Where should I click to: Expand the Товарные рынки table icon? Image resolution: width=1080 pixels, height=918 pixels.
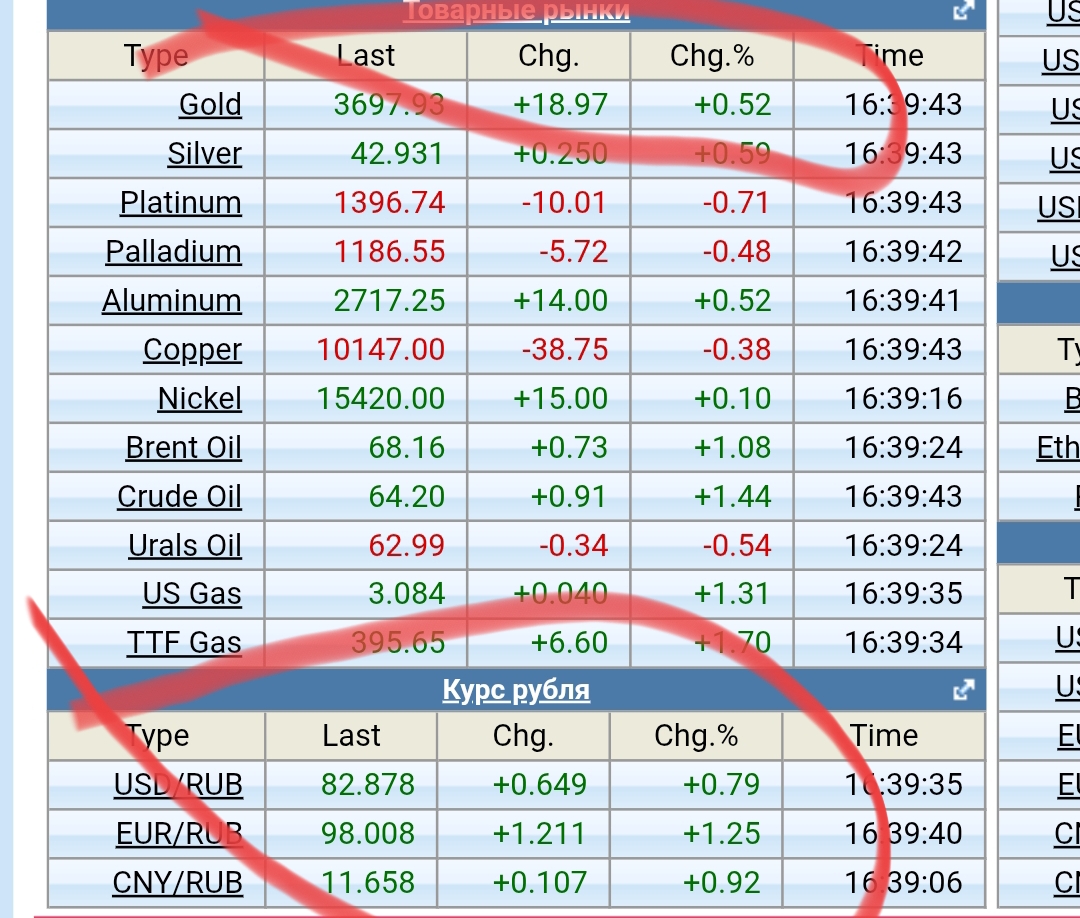point(964,11)
